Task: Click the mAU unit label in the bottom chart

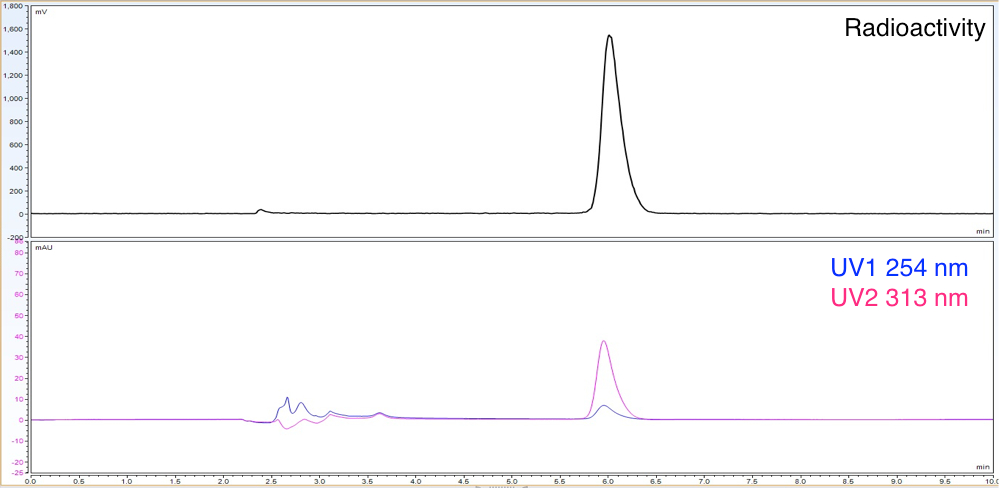Action: [43, 245]
